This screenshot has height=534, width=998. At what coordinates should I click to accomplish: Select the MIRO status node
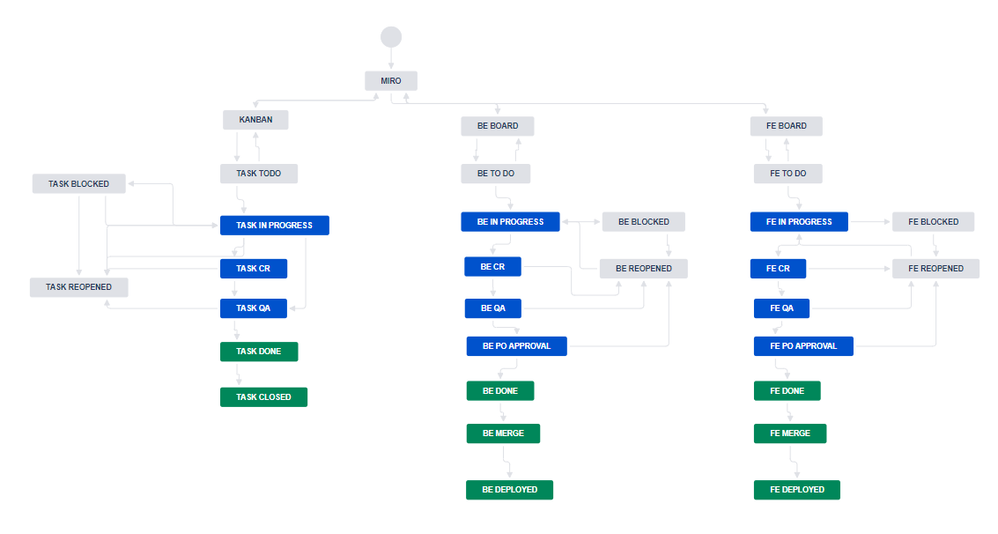[x=391, y=81]
